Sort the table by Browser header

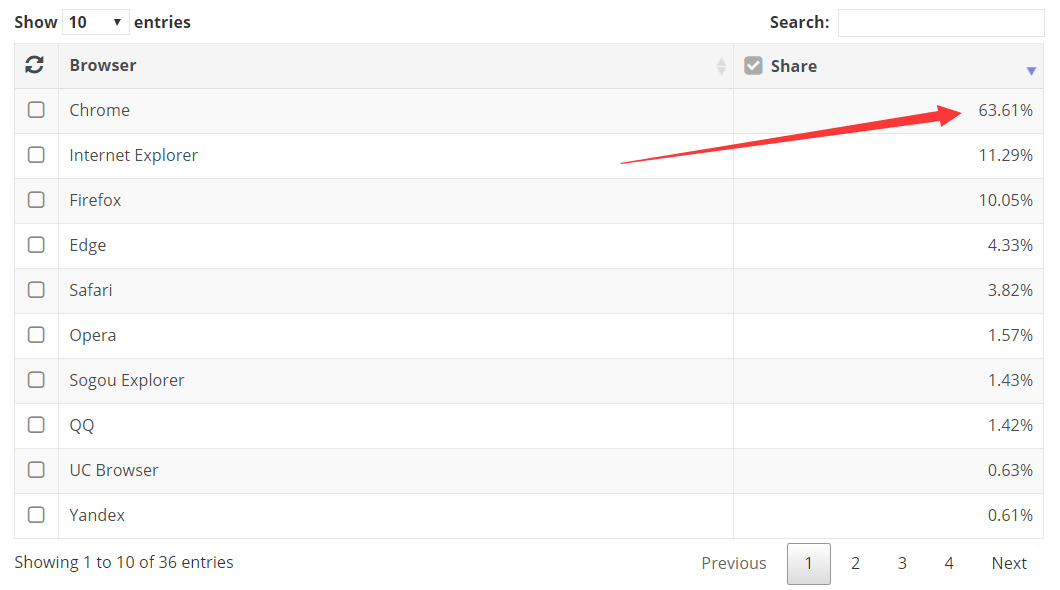(103, 66)
